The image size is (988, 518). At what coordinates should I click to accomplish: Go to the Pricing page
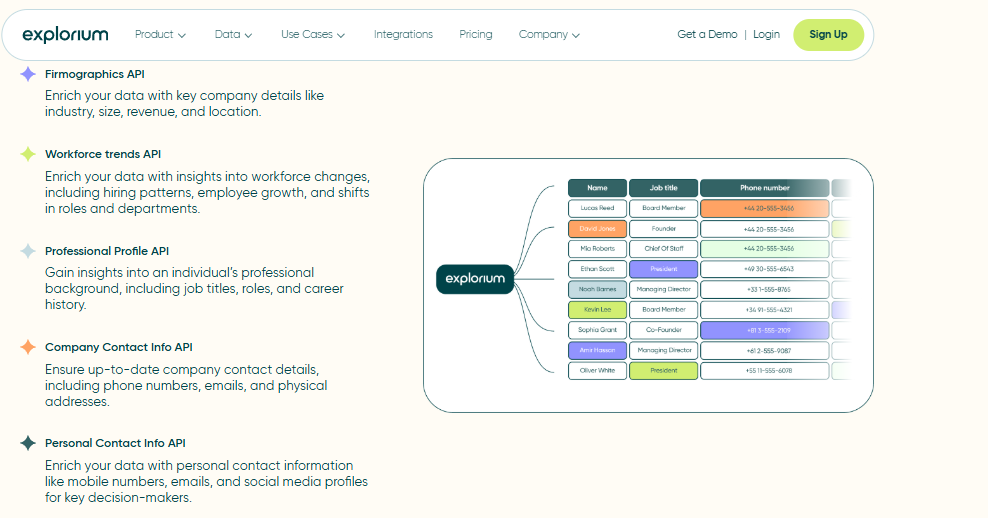tap(476, 35)
